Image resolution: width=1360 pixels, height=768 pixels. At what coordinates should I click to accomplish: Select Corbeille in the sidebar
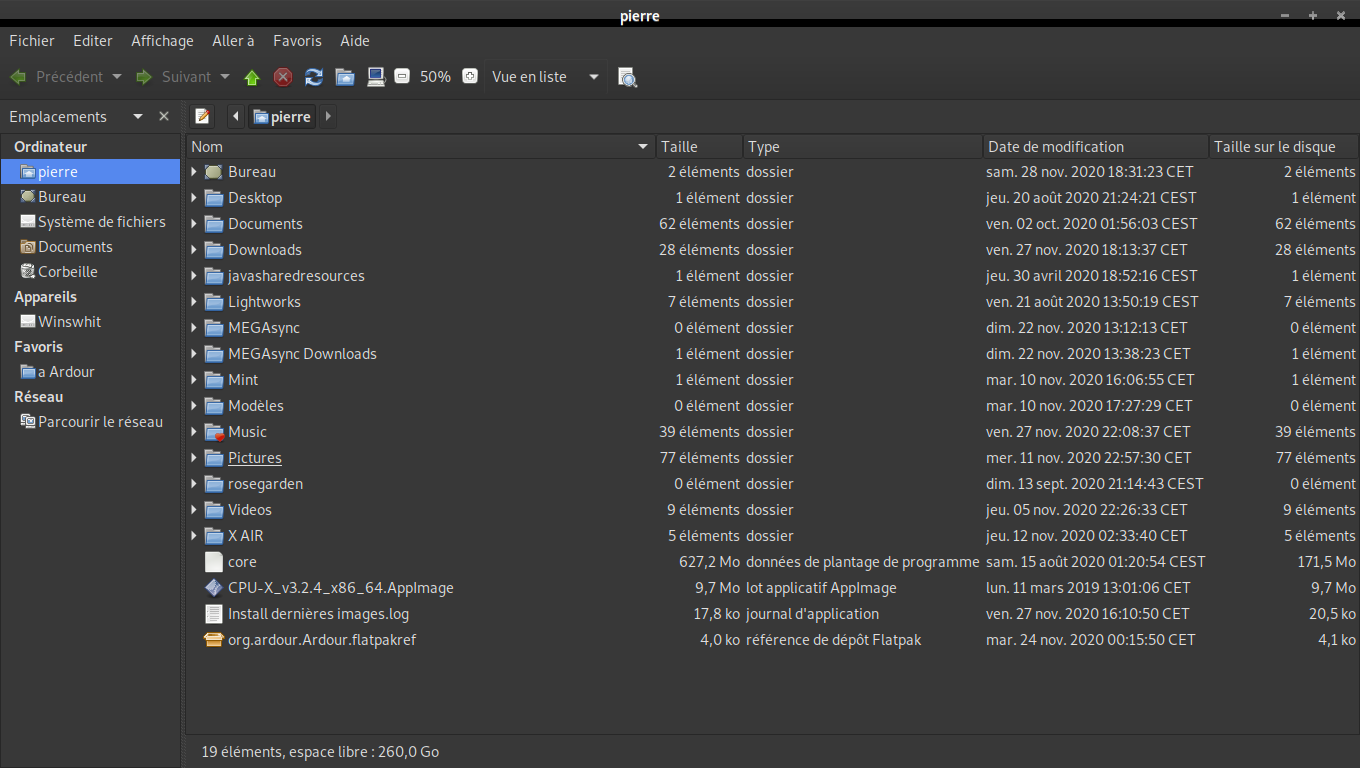[68, 272]
